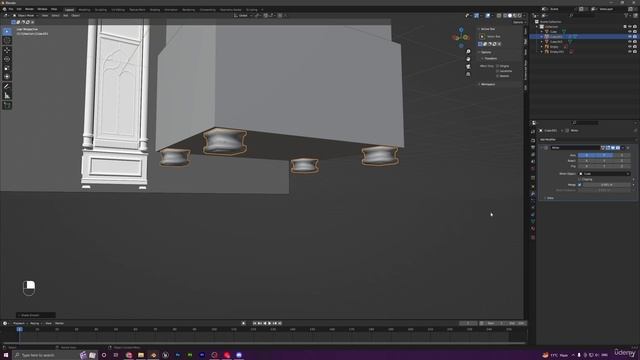
Task: Switch to the Shading workspace tab
Action: pyautogui.click(x=155, y=9)
